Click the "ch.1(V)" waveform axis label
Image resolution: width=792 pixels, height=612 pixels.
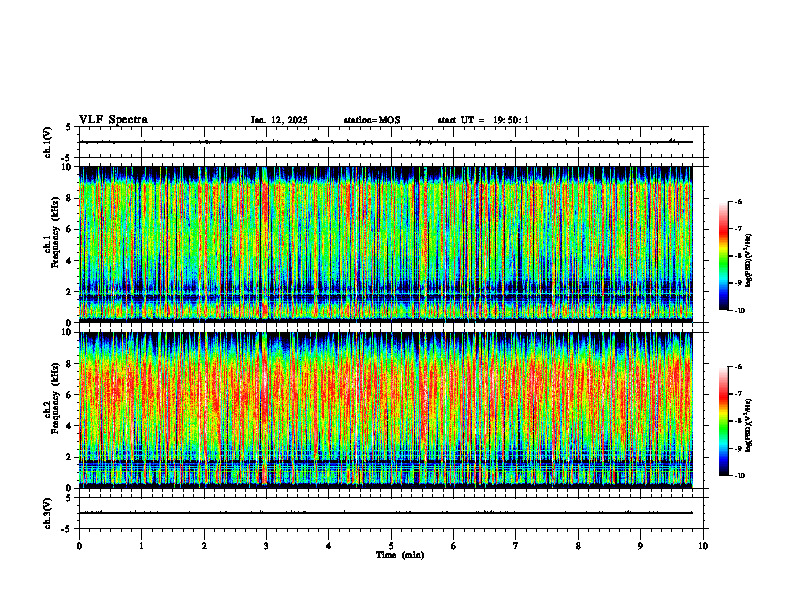[48, 142]
